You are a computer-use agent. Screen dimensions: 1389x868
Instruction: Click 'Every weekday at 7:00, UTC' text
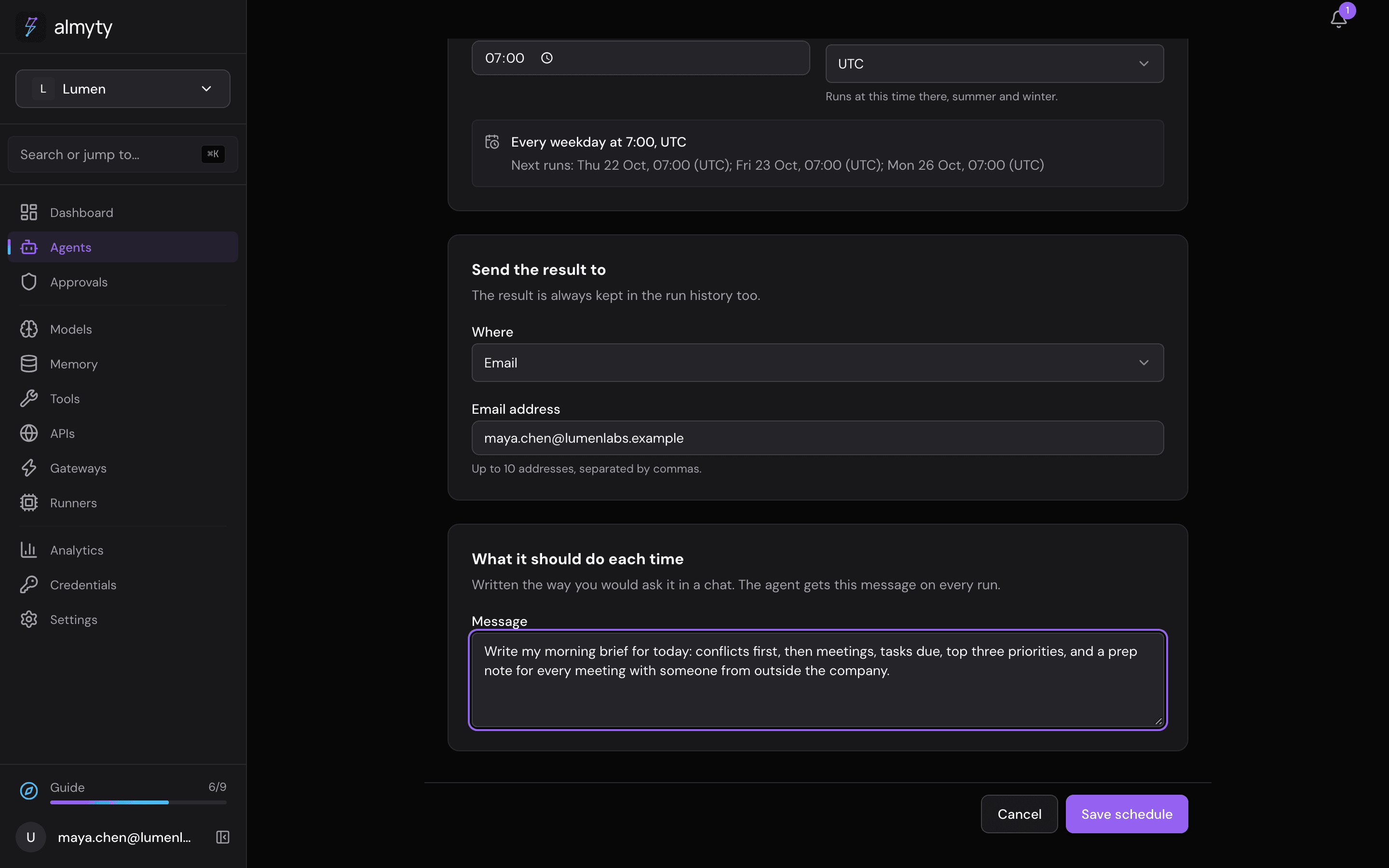click(598, 142)
